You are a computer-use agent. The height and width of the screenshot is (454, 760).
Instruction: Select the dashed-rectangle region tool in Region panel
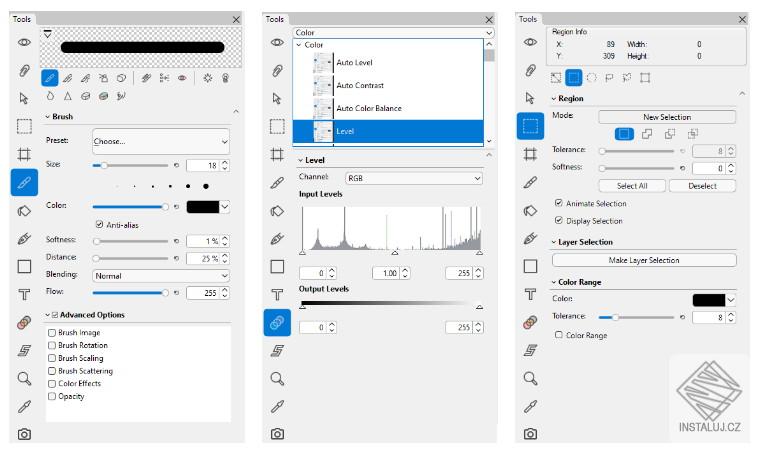point(530,126)
